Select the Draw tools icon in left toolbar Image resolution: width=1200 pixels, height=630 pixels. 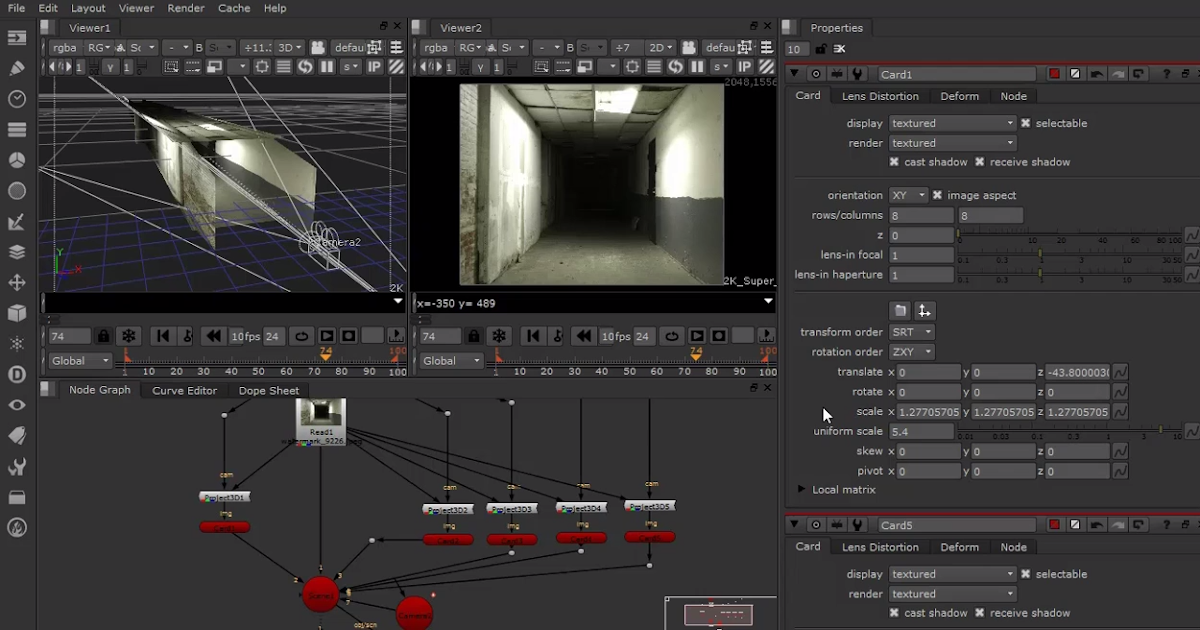point(15,68)
